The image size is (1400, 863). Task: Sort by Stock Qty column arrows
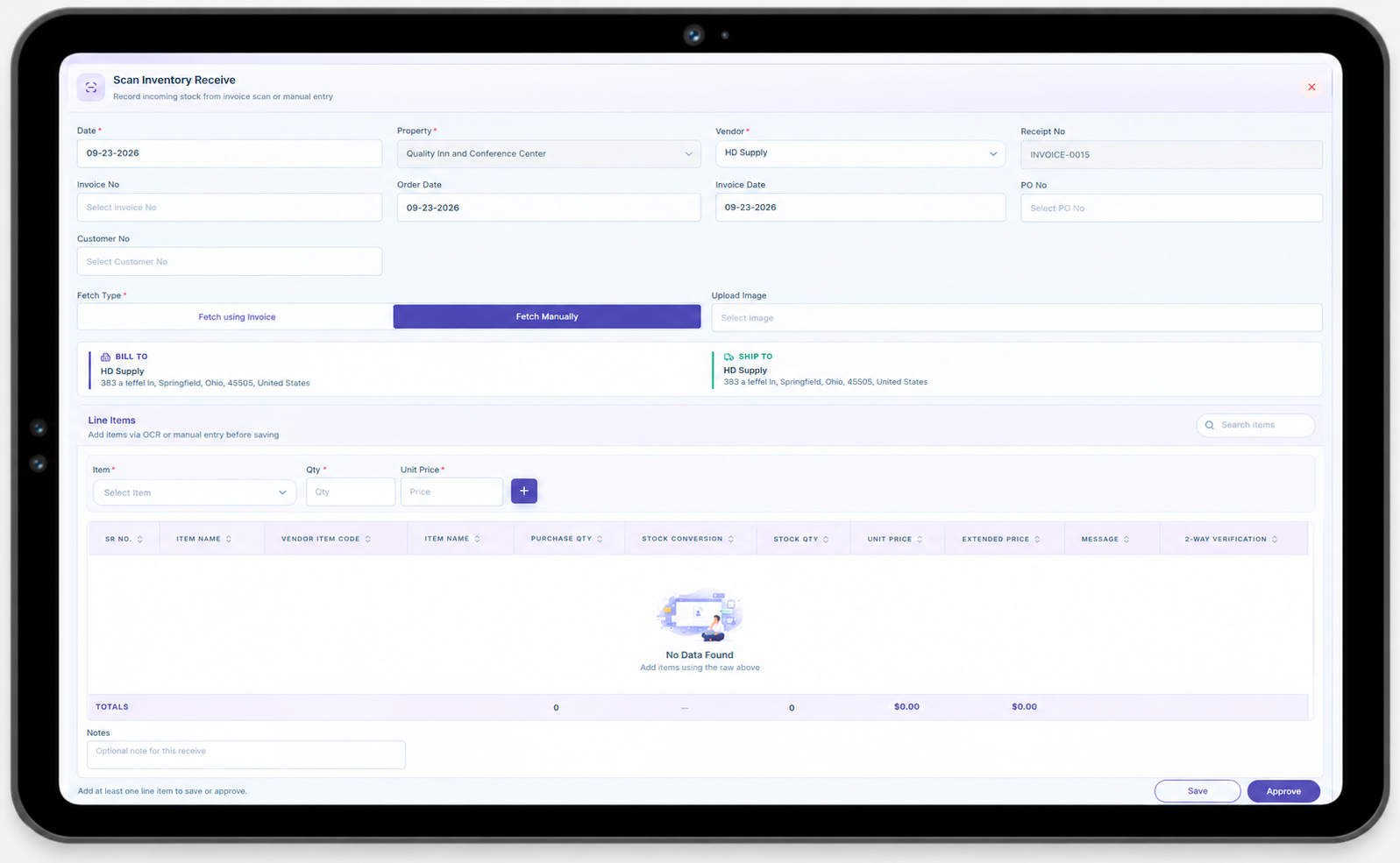(x=826, y=539)
